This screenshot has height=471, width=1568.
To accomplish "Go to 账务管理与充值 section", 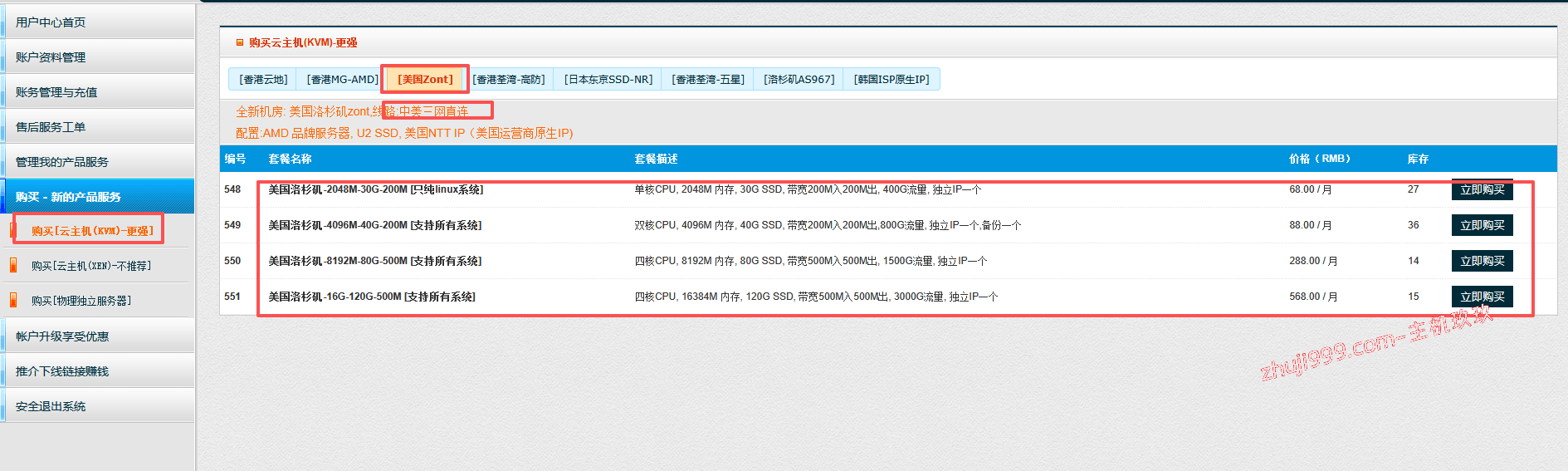I will tap(56, 92).
